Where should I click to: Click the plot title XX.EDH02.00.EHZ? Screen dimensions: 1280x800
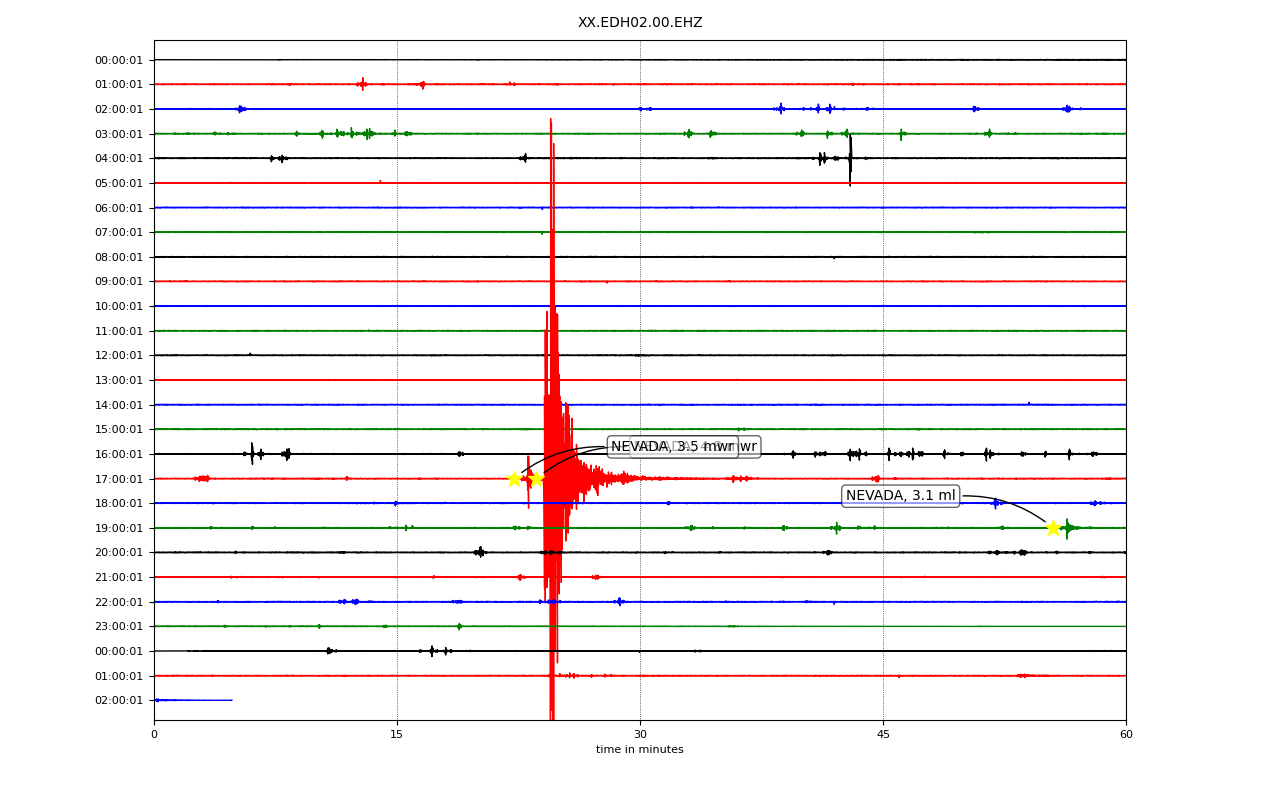point(640,22)
